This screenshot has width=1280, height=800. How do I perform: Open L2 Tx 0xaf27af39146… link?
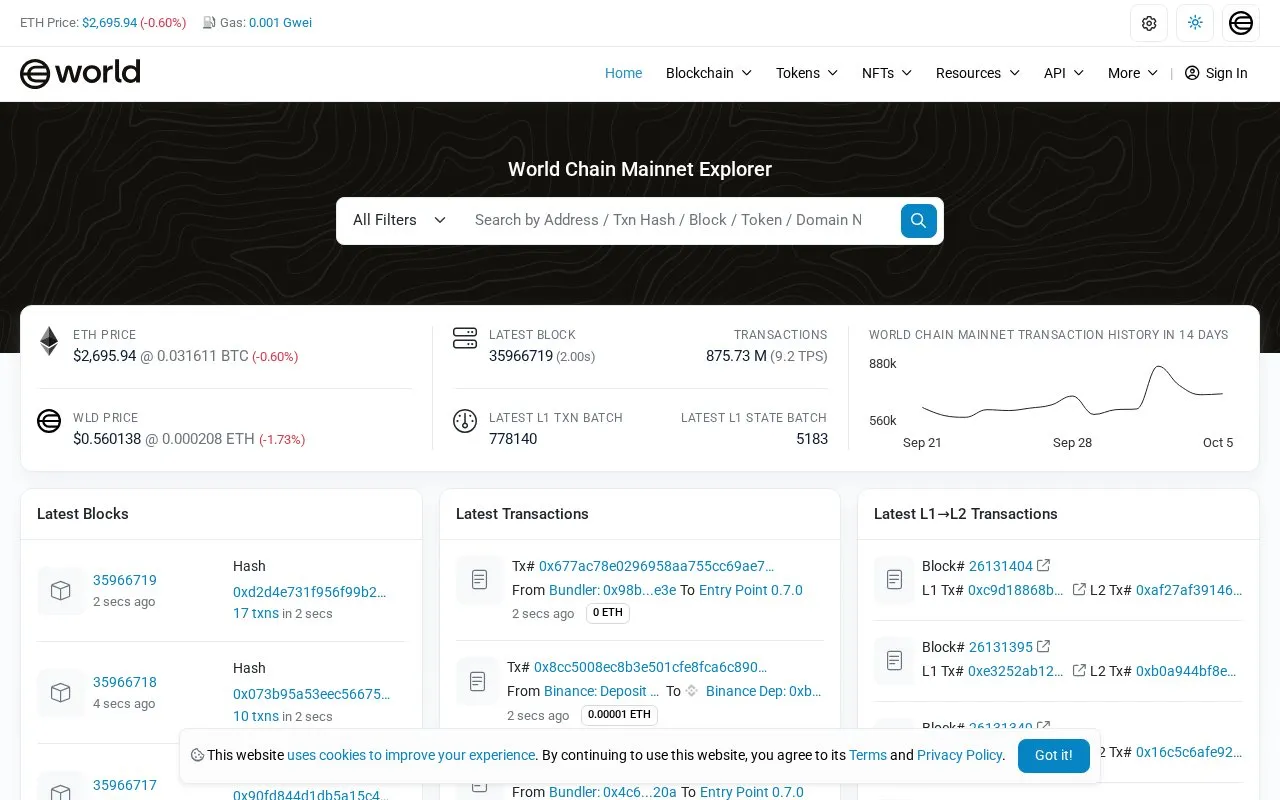pyautogui.click(x=1189, y=590)
